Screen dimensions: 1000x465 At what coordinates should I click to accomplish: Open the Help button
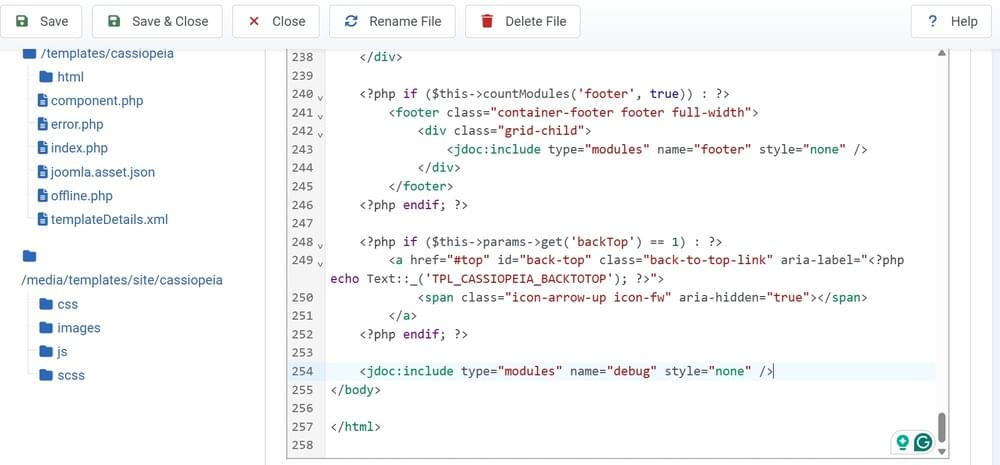(x=951, y=22)
